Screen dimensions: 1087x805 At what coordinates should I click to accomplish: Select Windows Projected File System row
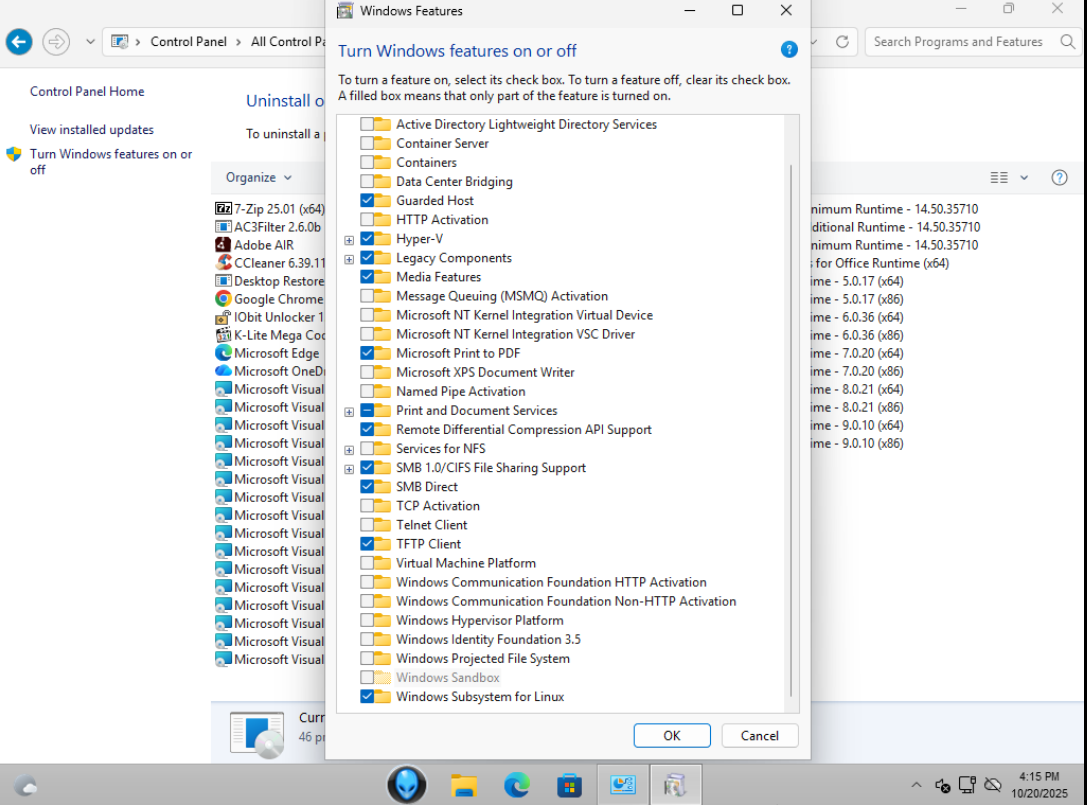(x=482, y=659)
